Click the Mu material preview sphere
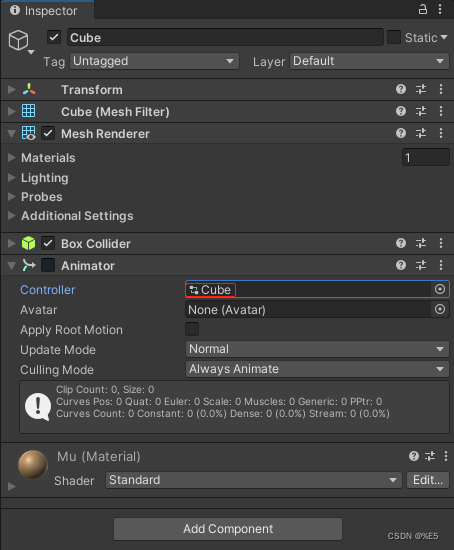 pos(33,464)
